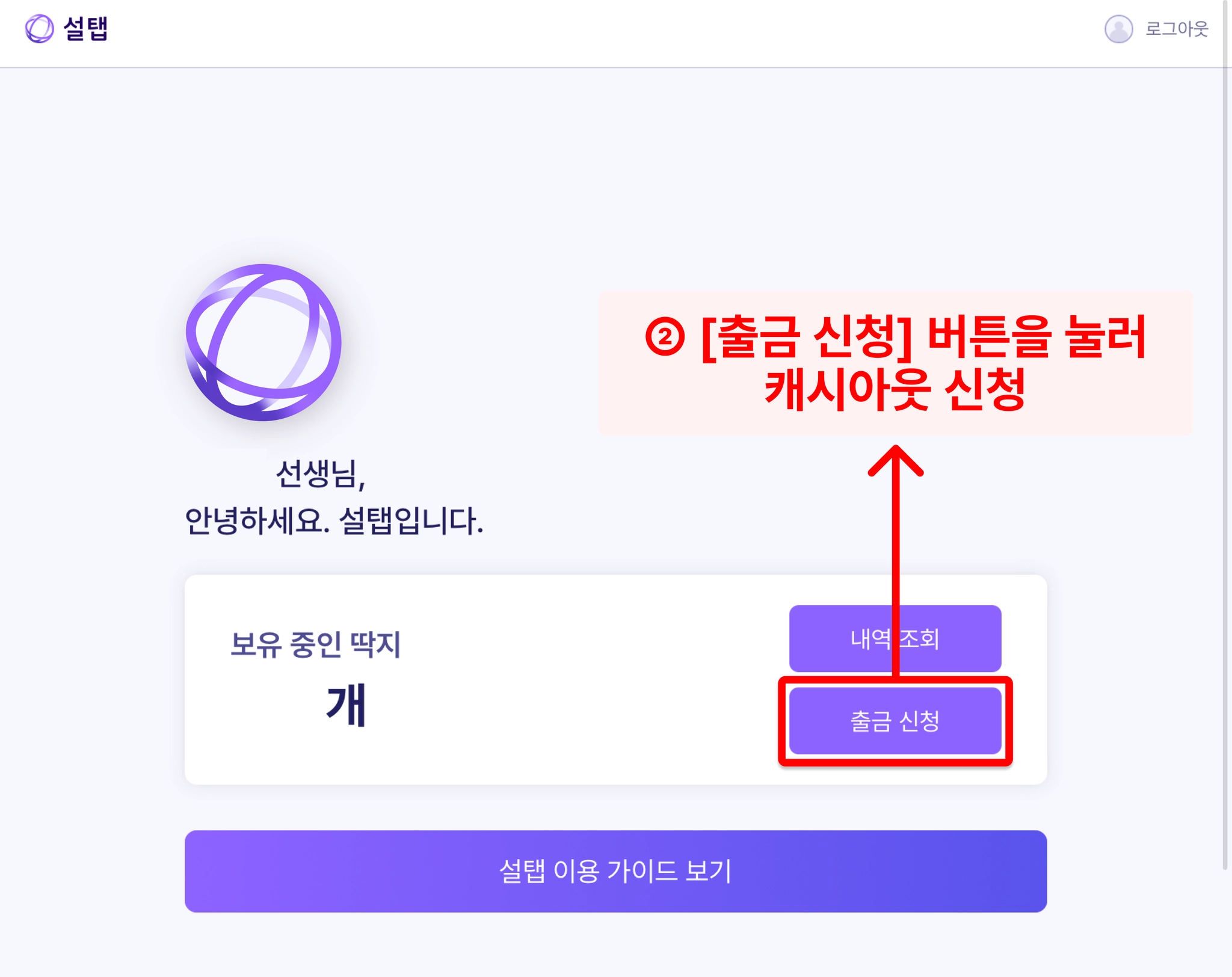This screenshot has height=977, width=1232.
Task: Click the red upward arrow head
Action: tap(895, 458)
